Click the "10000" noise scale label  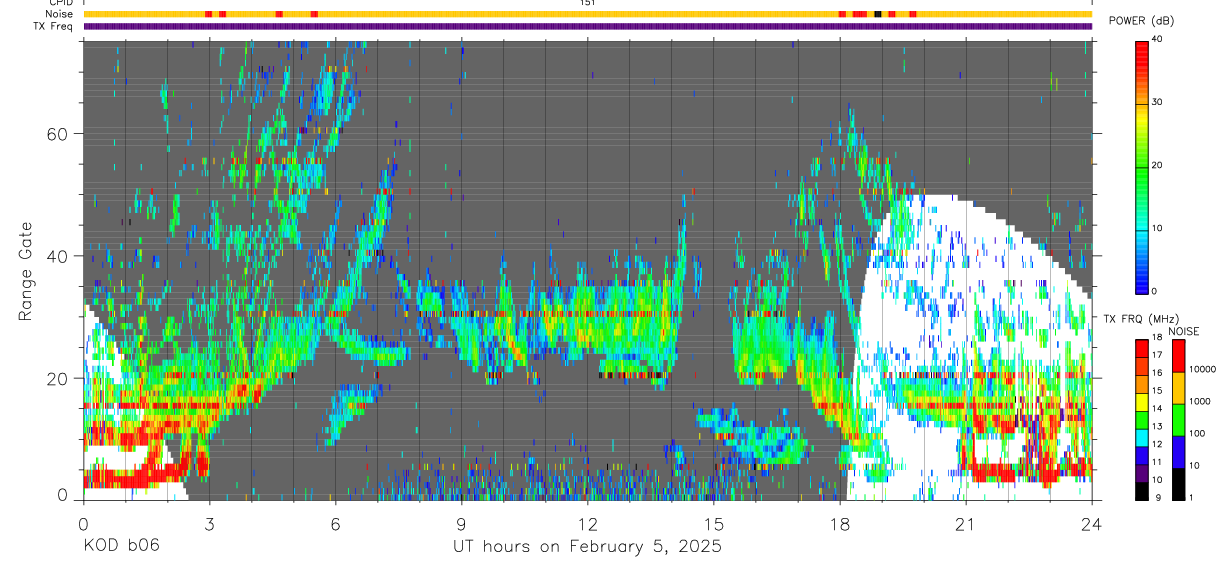1203,371
